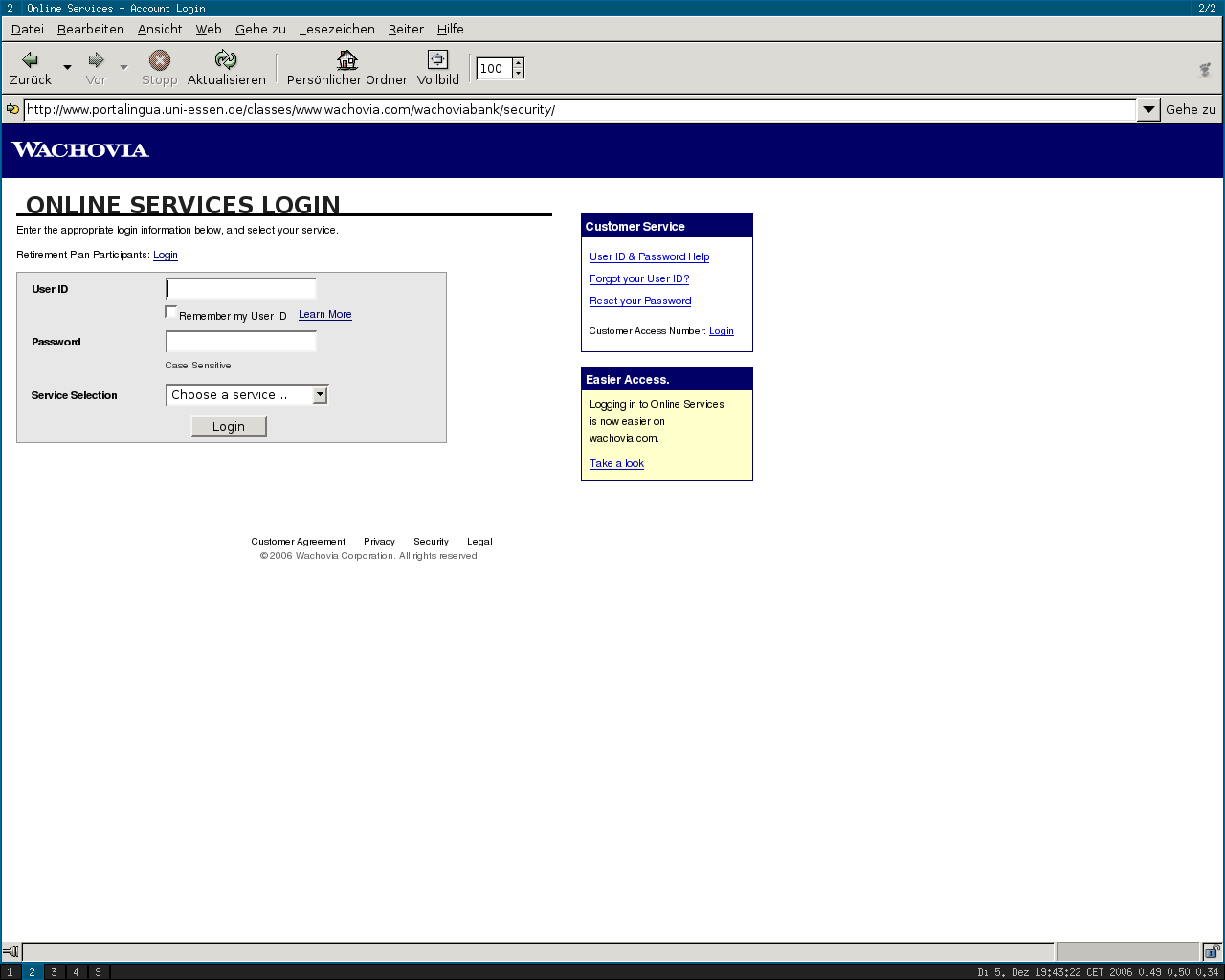
Task: Open the Web menu
Action: [209, 29]
